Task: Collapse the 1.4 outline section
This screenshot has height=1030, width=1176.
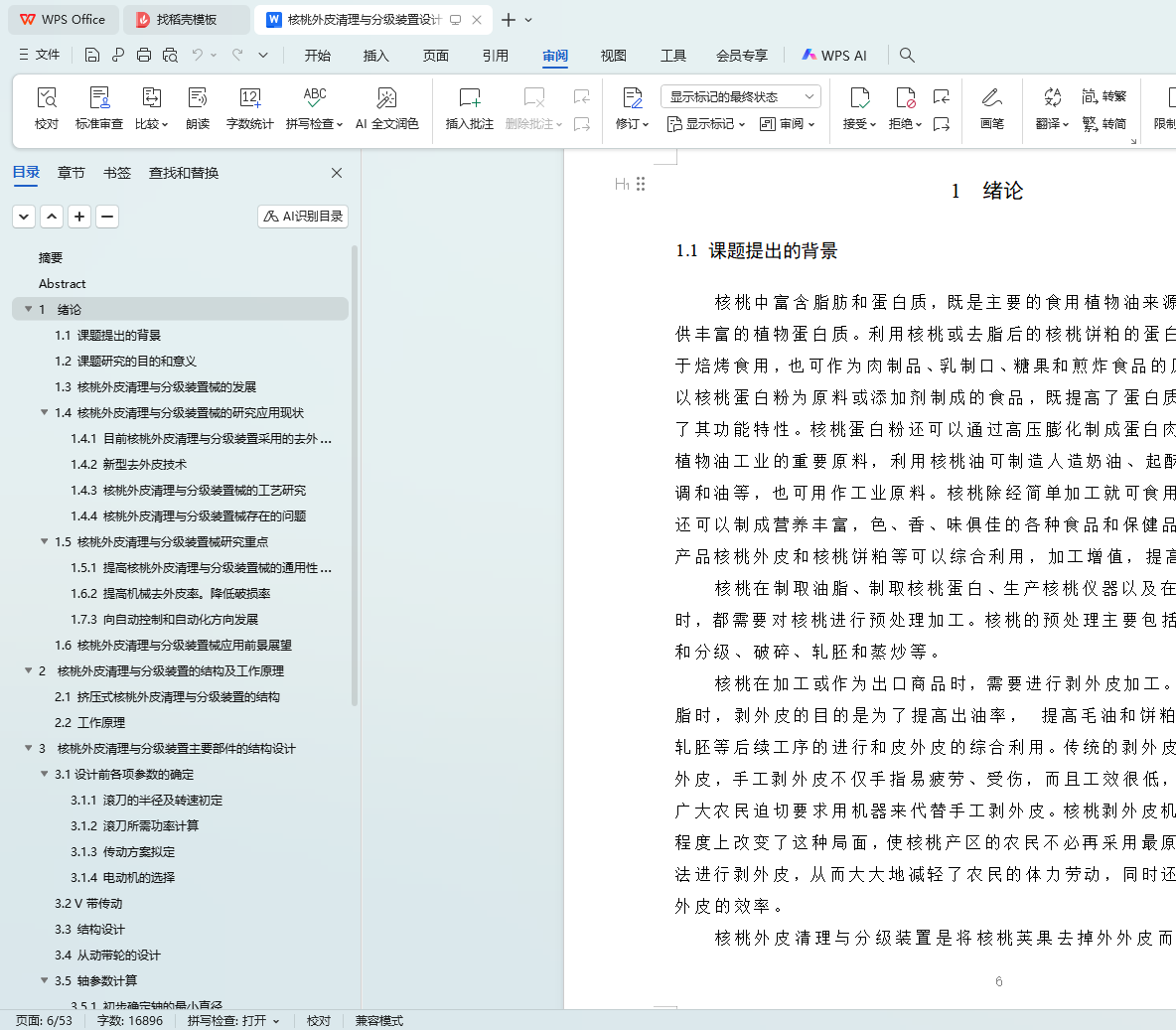Action: coord(45,412)
